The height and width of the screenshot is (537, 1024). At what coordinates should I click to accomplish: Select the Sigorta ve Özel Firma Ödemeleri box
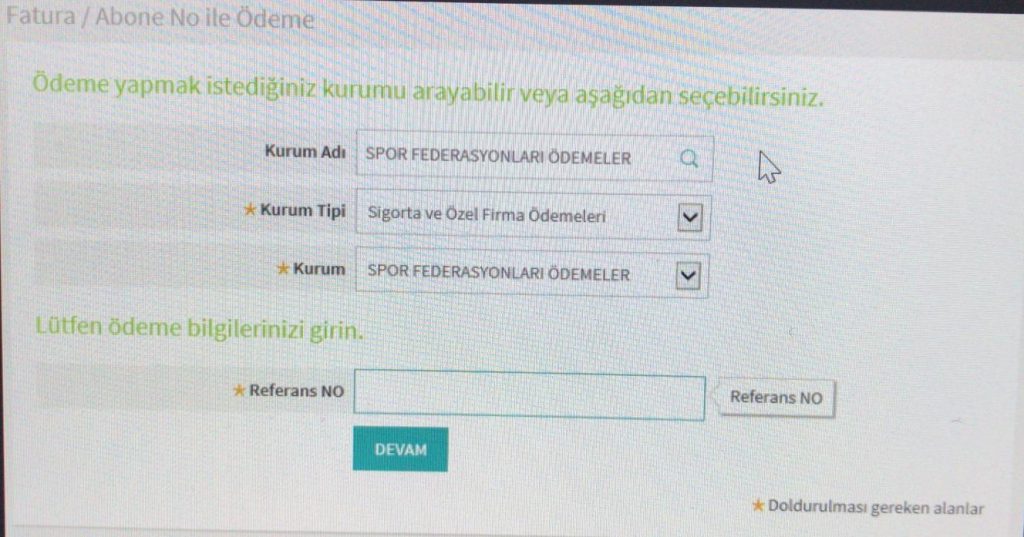[533, 216]
